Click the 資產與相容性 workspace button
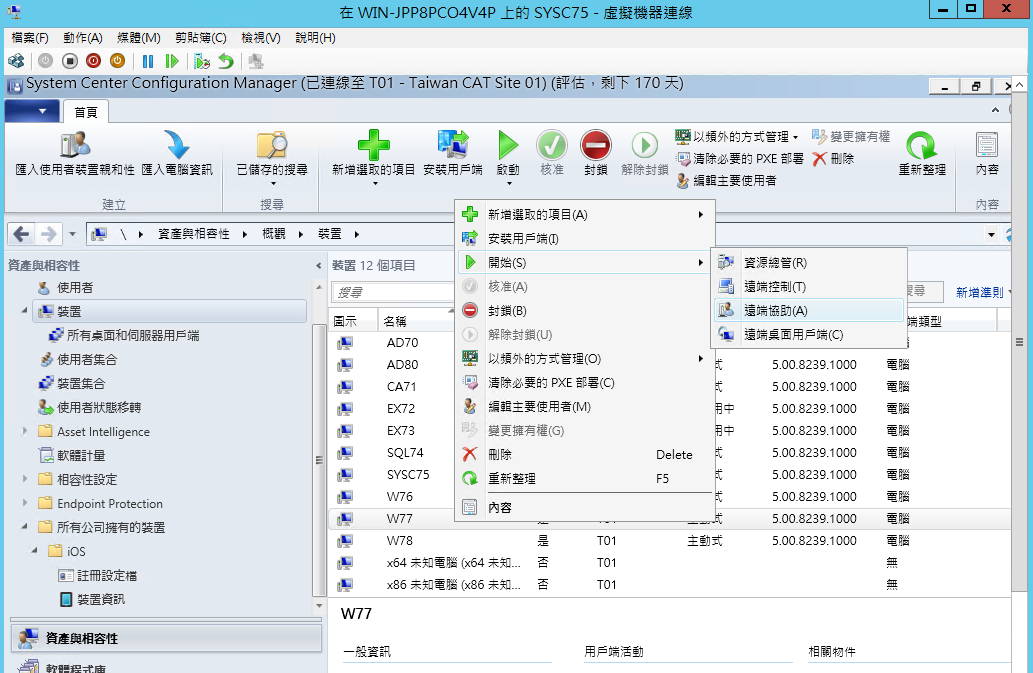 pyautogui.click(x=167, y=638)
